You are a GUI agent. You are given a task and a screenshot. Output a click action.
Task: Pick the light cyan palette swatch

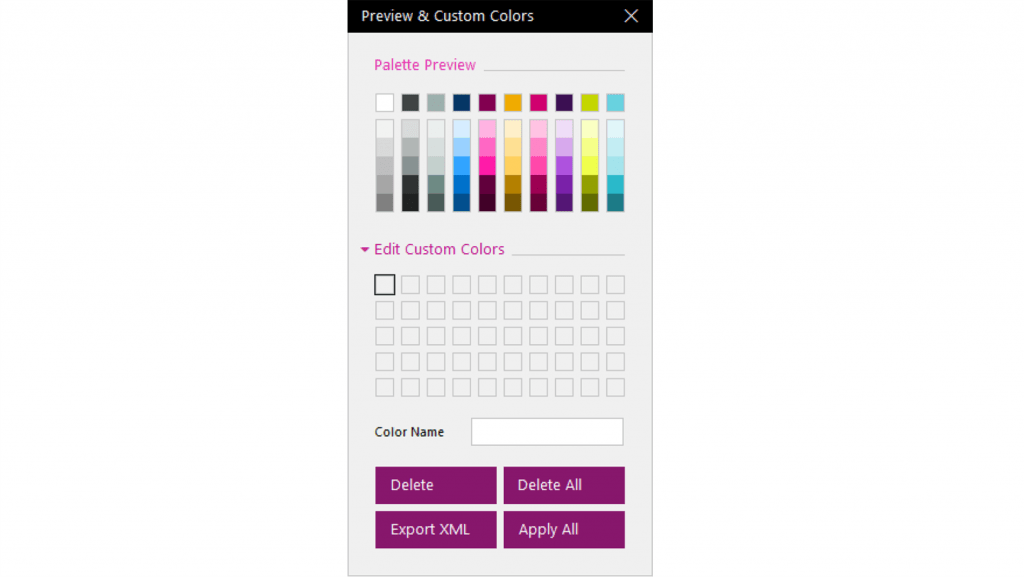pyautogui.click(x=615, y=103)
